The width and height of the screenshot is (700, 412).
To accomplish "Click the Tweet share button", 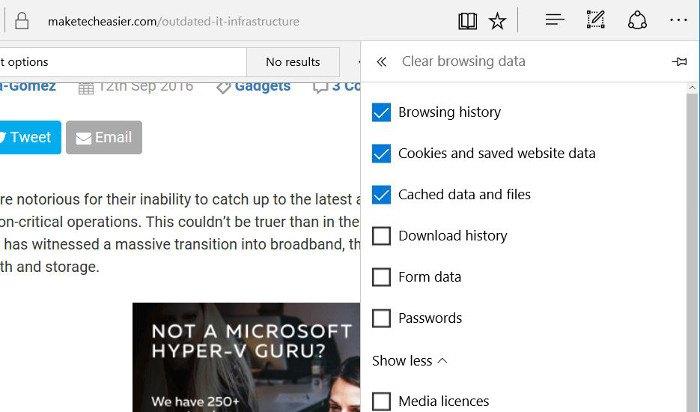I will [27, 138].
